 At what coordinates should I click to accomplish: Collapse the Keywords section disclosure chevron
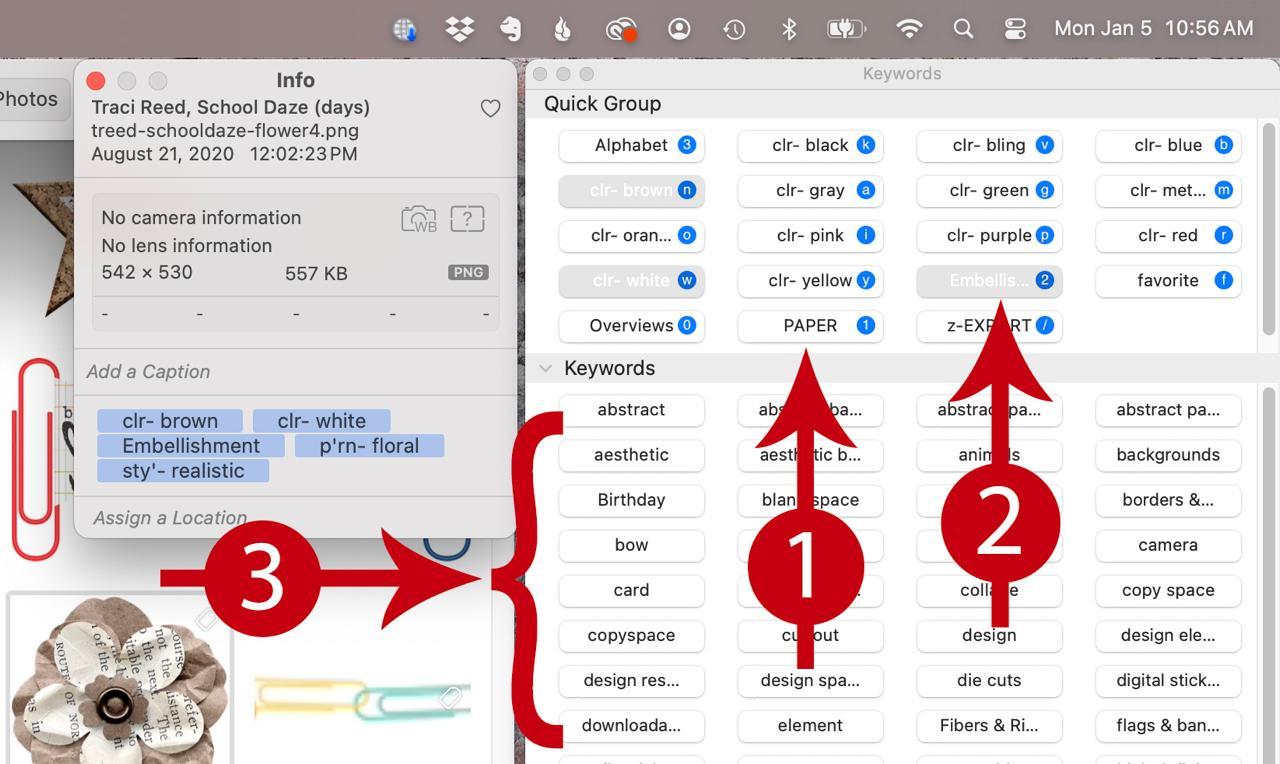(x=546, y=368)
